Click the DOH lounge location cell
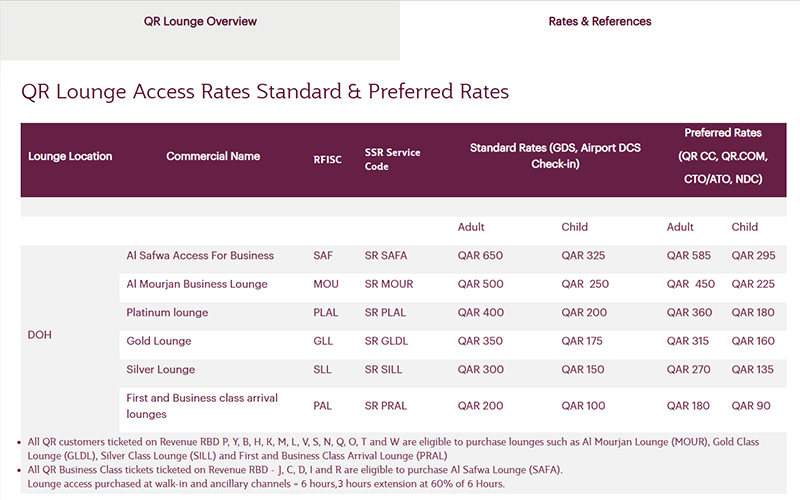 (39, 335)
